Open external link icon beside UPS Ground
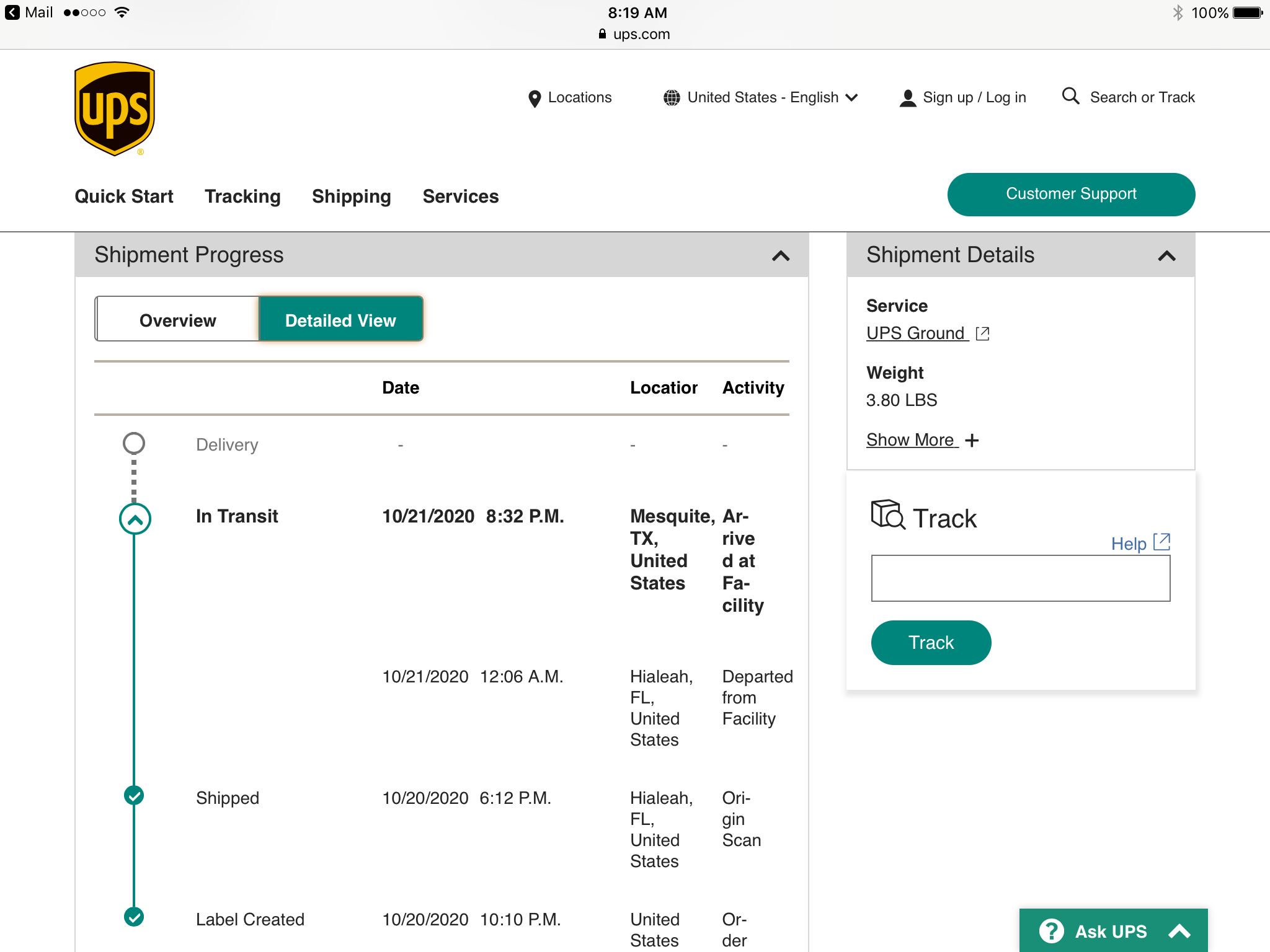 pyautogui.click(x=982, y=333)
